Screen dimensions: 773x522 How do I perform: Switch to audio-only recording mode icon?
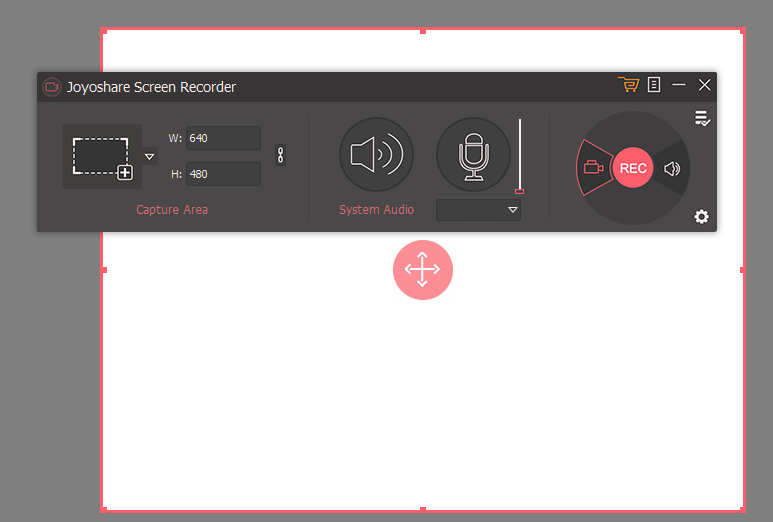672,169
